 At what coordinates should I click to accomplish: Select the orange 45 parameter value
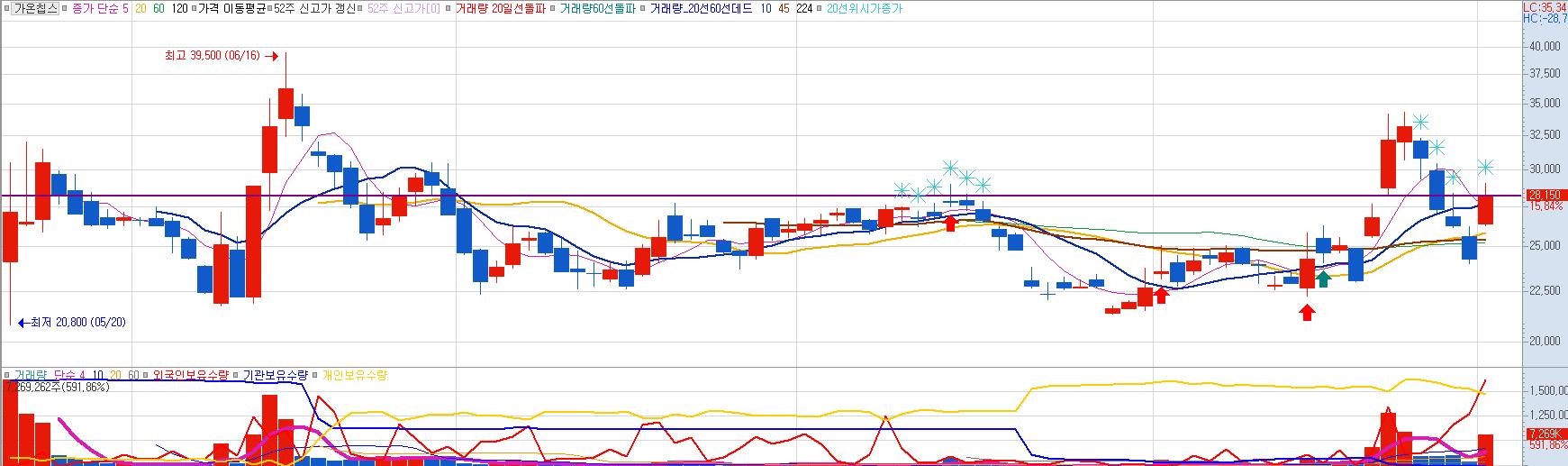tap(784, 8)
